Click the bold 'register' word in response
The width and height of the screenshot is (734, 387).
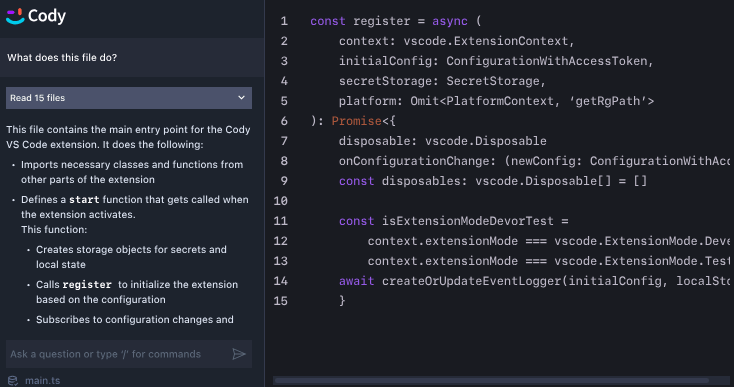point(87,285)
